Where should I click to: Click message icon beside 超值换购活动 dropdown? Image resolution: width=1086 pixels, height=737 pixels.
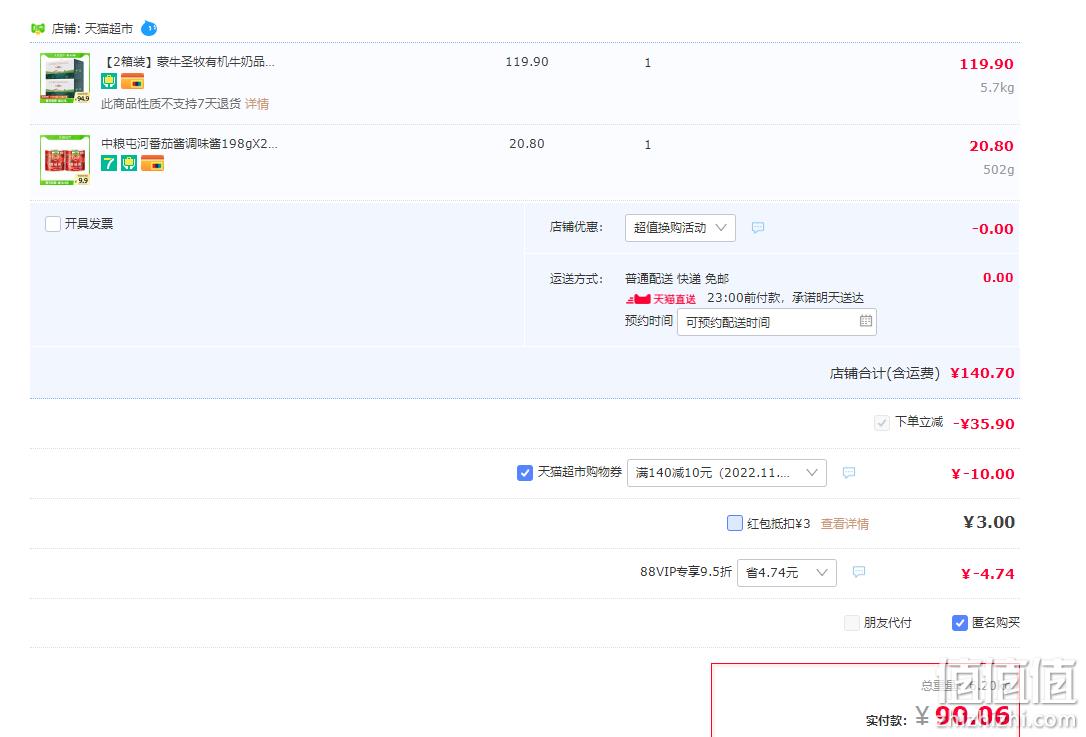pos(758,227)
